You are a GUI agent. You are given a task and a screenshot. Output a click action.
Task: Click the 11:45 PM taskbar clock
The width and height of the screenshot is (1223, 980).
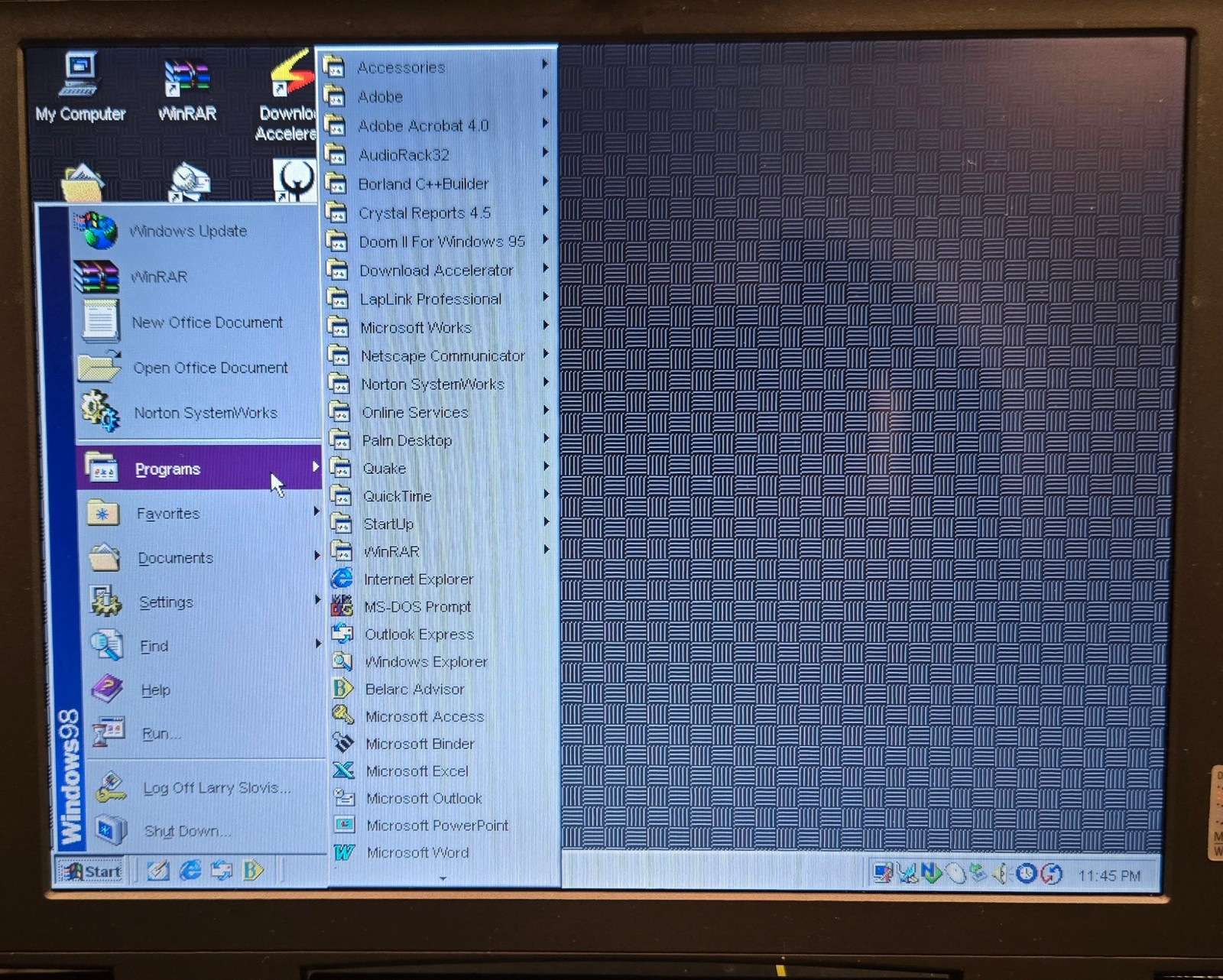[x=1109, y=876]
